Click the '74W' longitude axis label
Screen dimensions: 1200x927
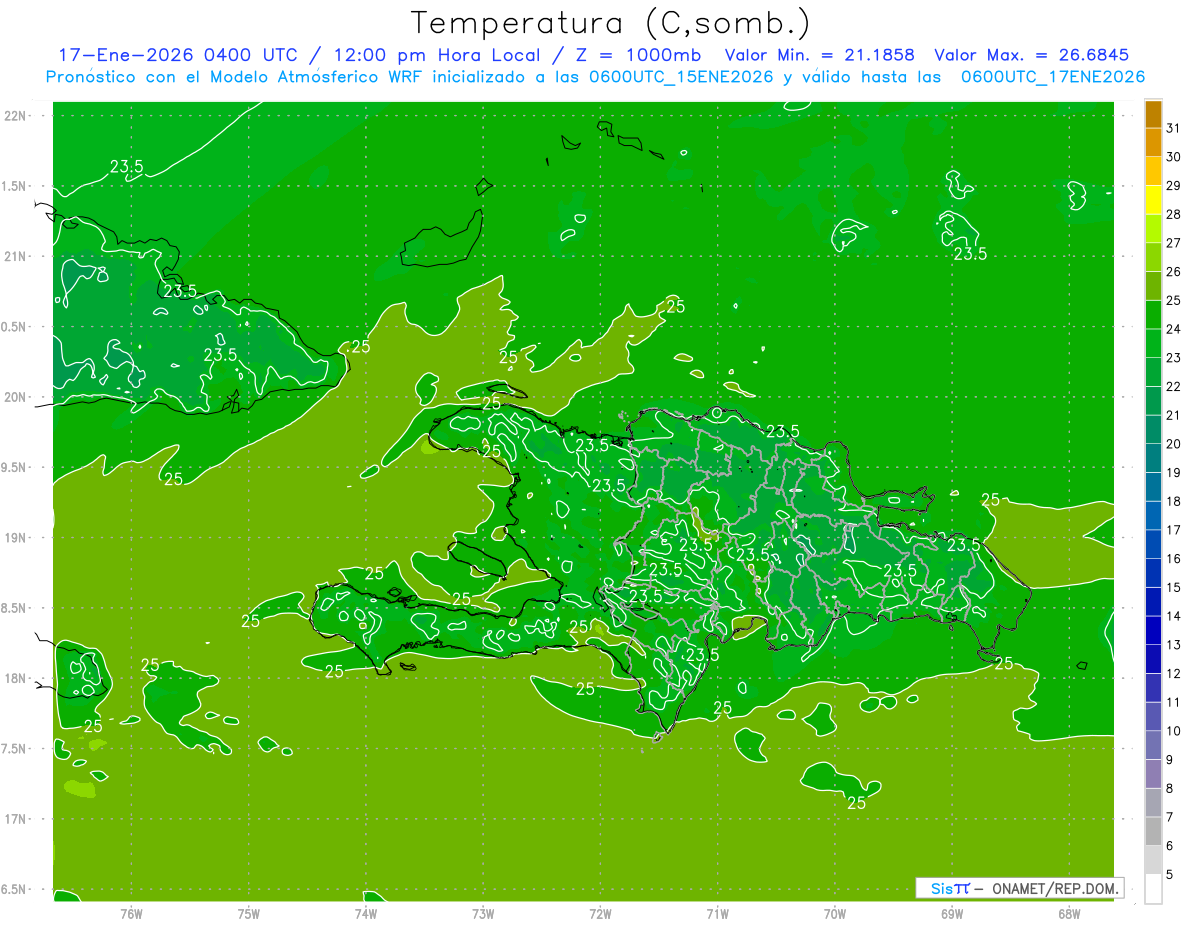366,914
